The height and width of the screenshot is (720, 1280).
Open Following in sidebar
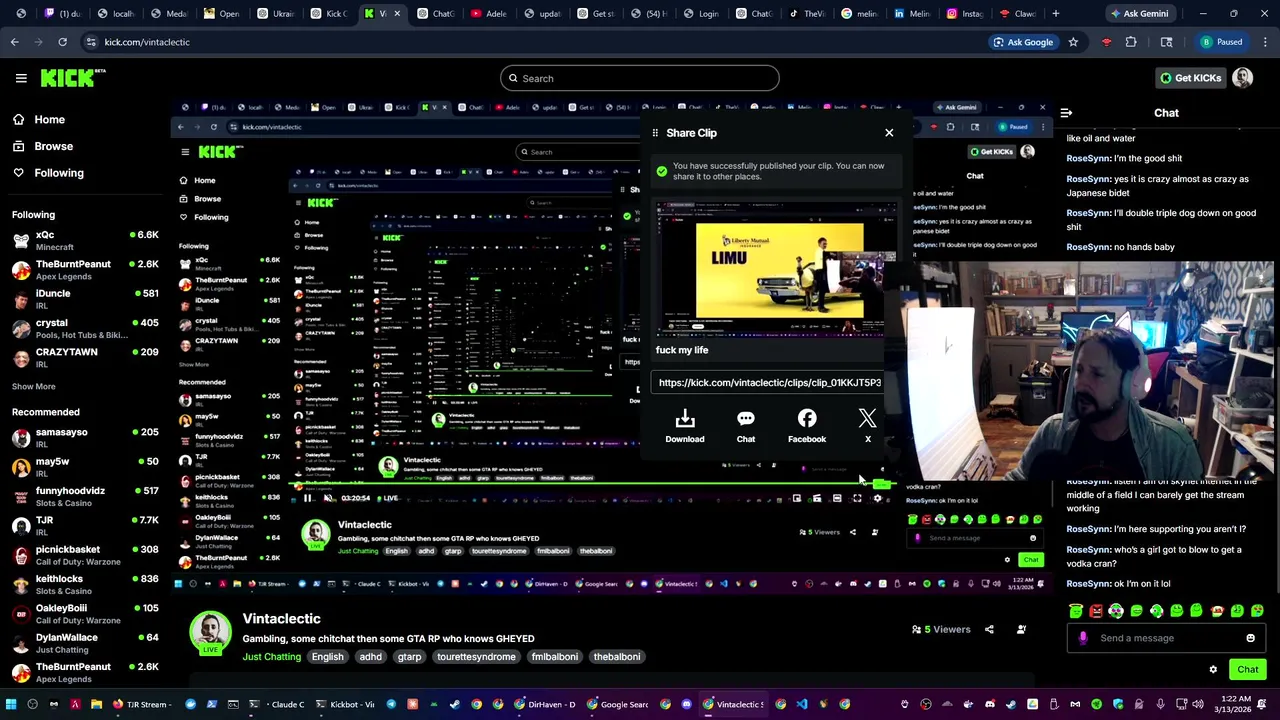[48, 173]
